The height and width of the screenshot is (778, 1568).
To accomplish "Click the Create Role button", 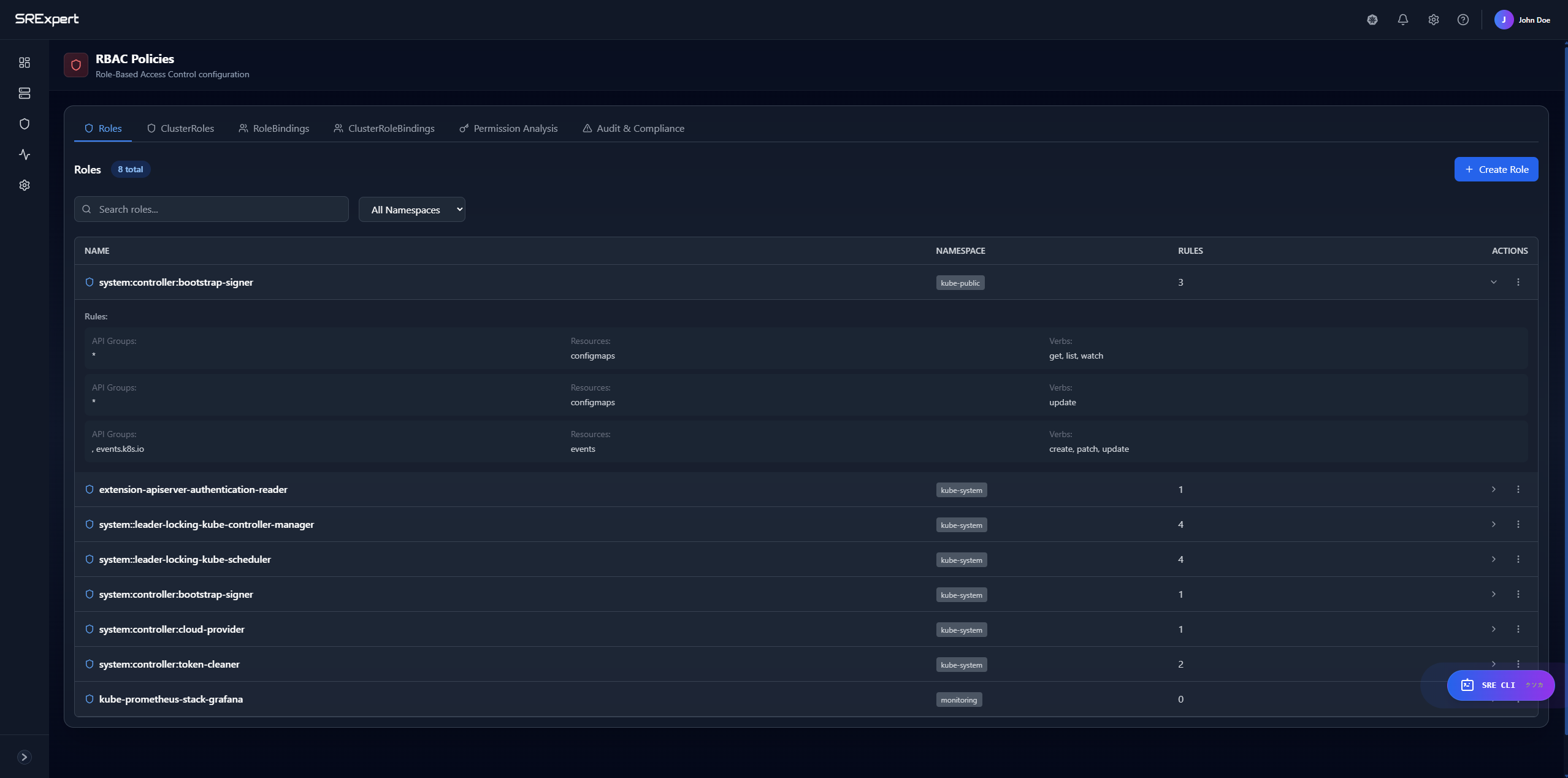I will (x=1496, y=169).
